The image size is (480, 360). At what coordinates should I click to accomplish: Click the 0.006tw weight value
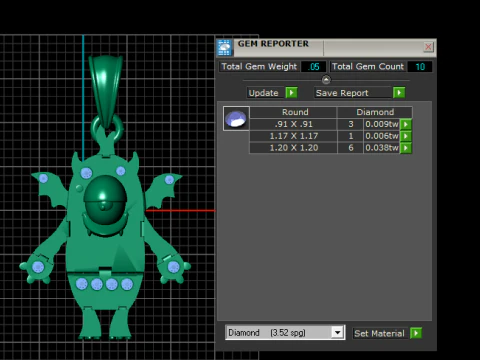[x=382, y=136]
